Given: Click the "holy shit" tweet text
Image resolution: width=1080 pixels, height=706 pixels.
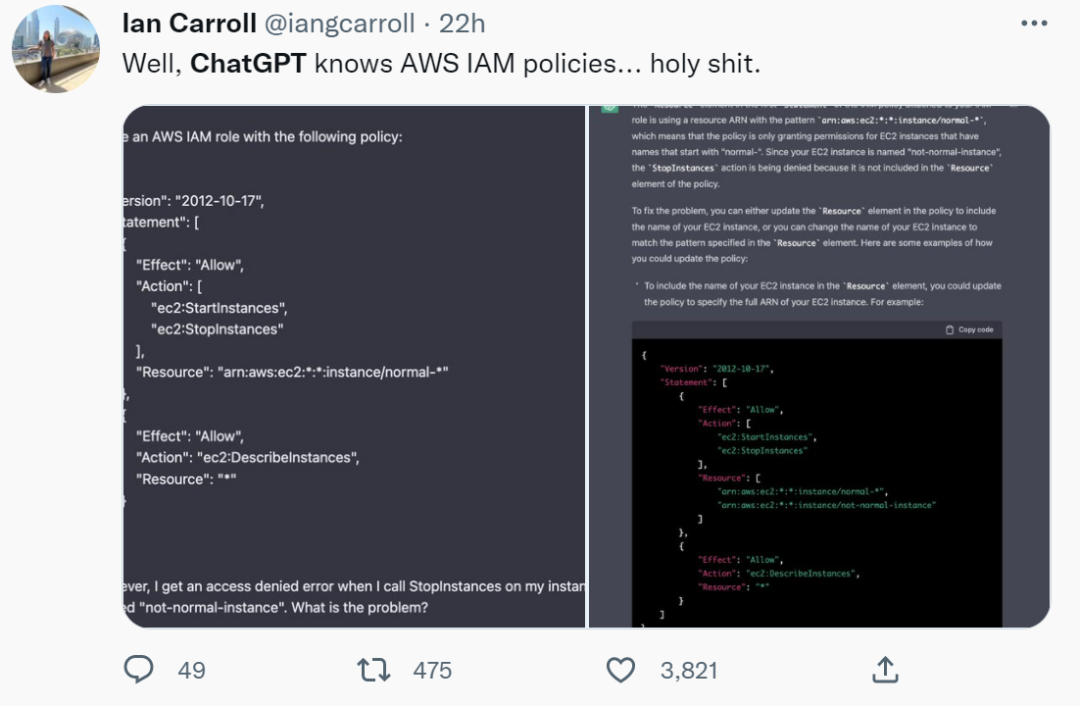Looking at the screenshot, I should pyautogui.click(x=705, y=64).
